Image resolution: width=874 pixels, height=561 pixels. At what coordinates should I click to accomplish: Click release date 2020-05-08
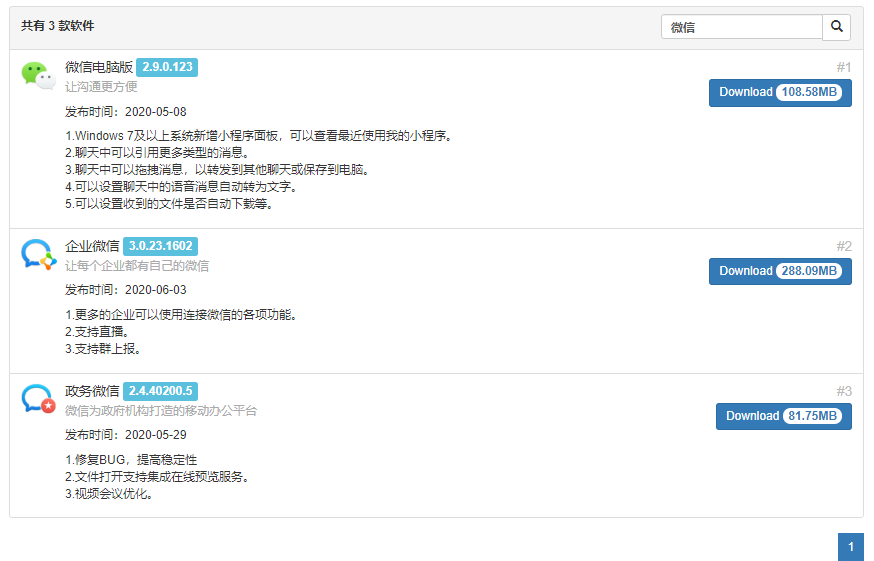click(156, 112)
